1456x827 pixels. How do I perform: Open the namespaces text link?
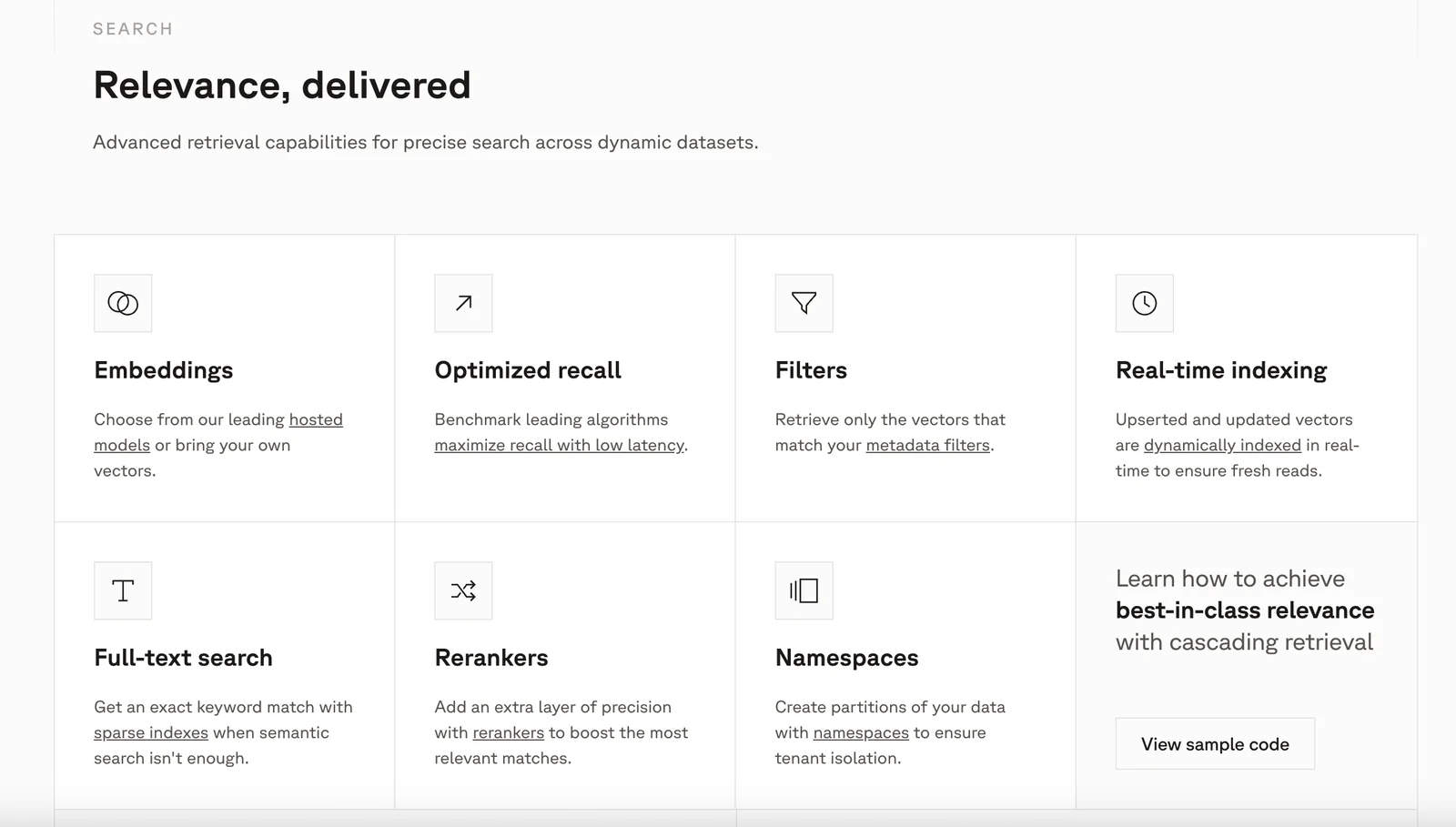tap(861, 732)
